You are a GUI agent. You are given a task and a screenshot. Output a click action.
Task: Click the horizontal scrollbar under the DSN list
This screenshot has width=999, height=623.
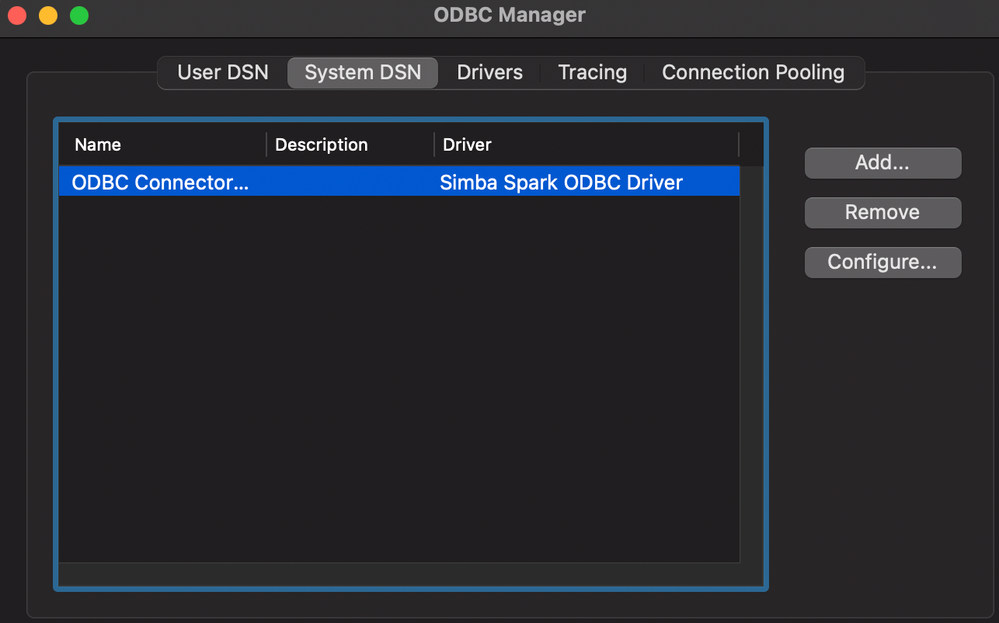coord(400,575)
